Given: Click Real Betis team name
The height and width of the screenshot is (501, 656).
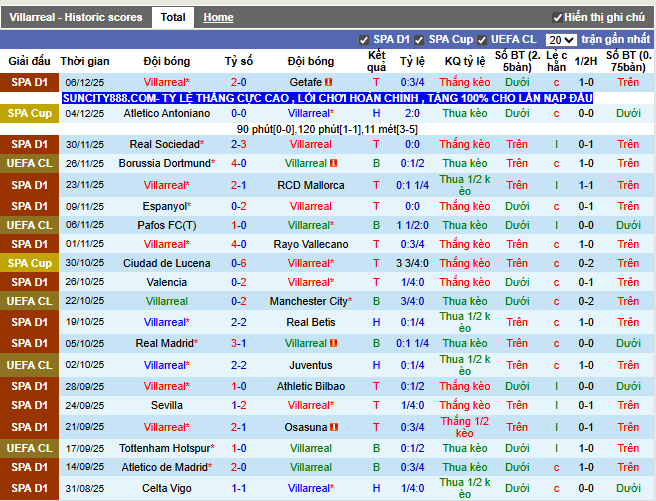Looking at the screenshot, I should tap(311, 322).
